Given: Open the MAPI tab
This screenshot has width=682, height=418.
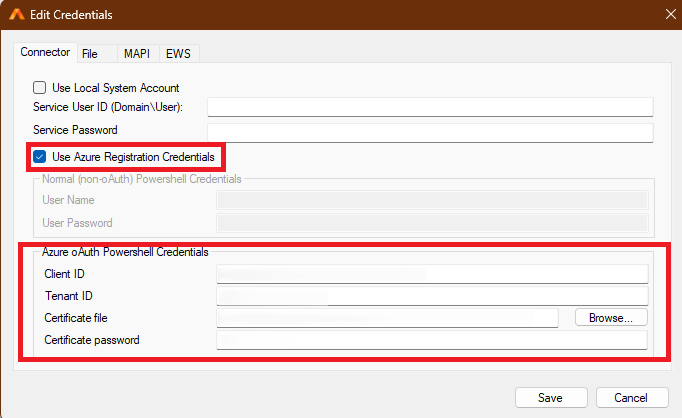Looking at the screenshot, I should tap(137, 54).
